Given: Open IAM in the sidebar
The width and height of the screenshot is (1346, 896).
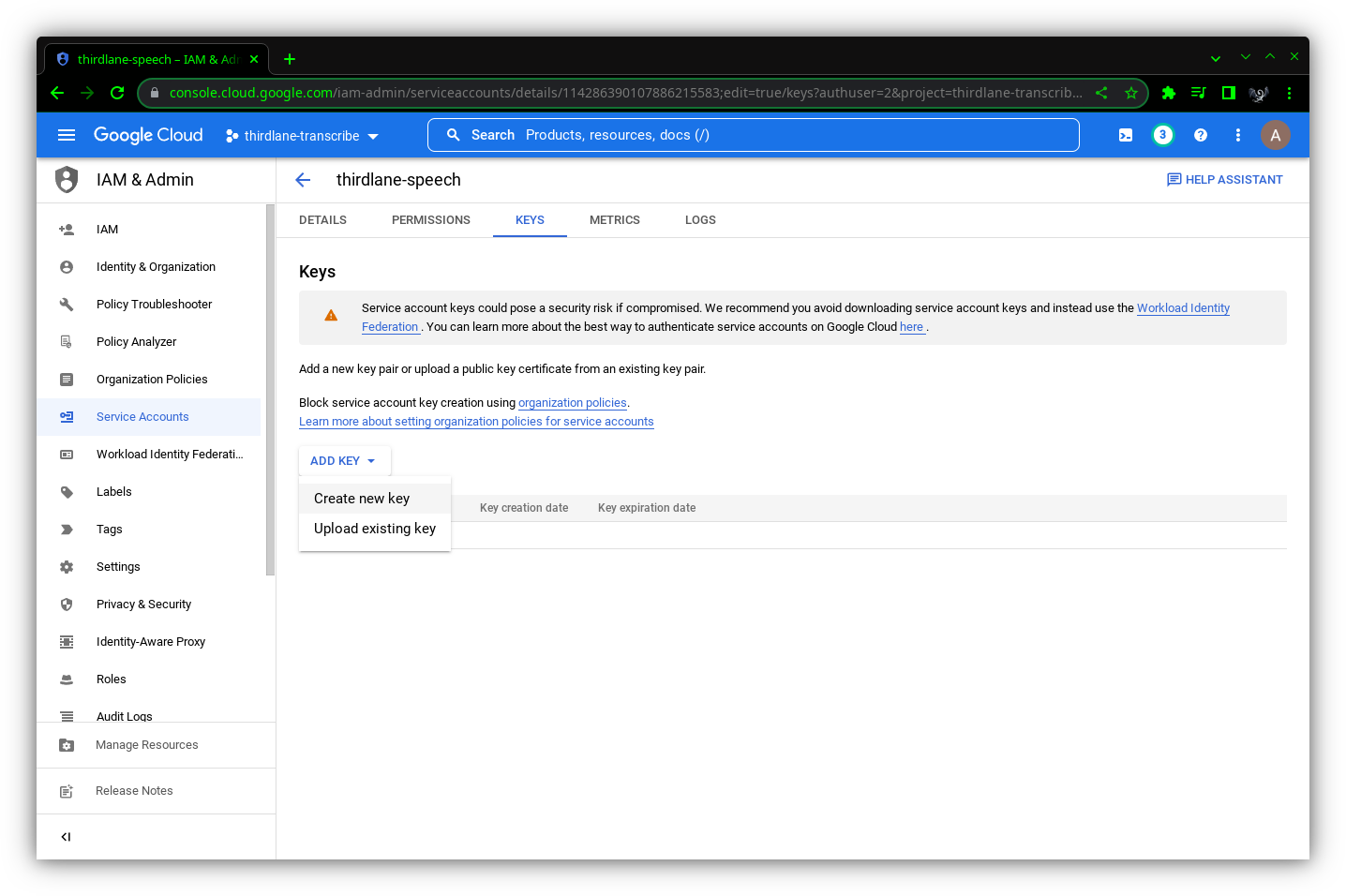Looking at the screenshot, I should [149, 230].
